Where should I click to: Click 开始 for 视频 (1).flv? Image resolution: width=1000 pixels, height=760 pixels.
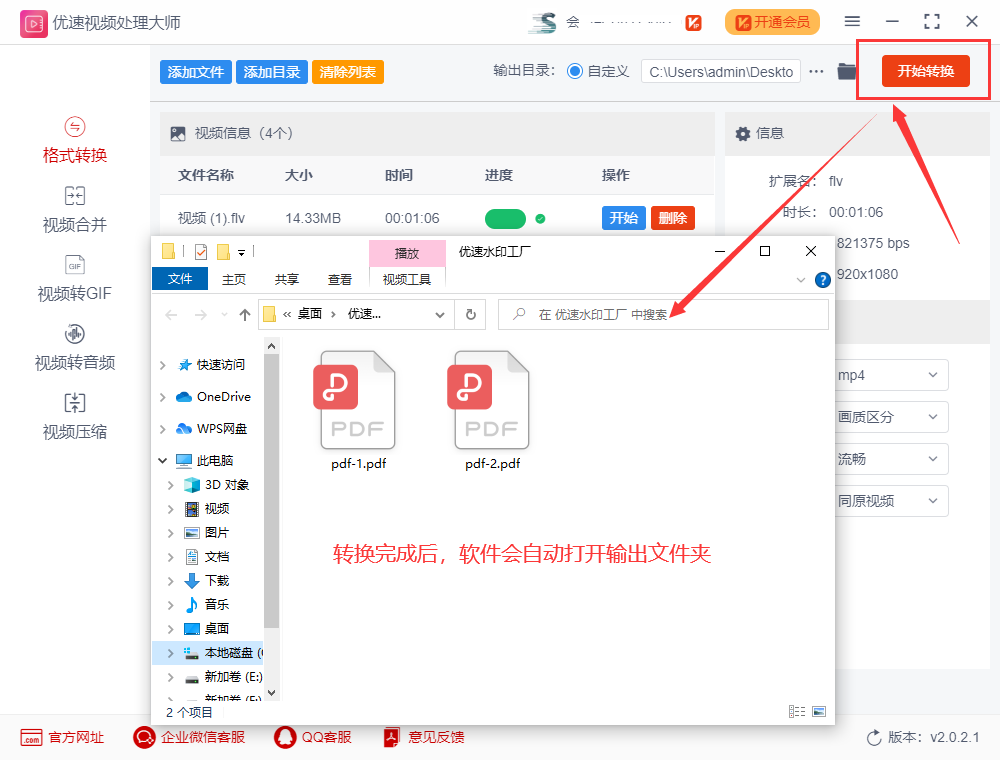pyautogui.click(x=624, y=218)
